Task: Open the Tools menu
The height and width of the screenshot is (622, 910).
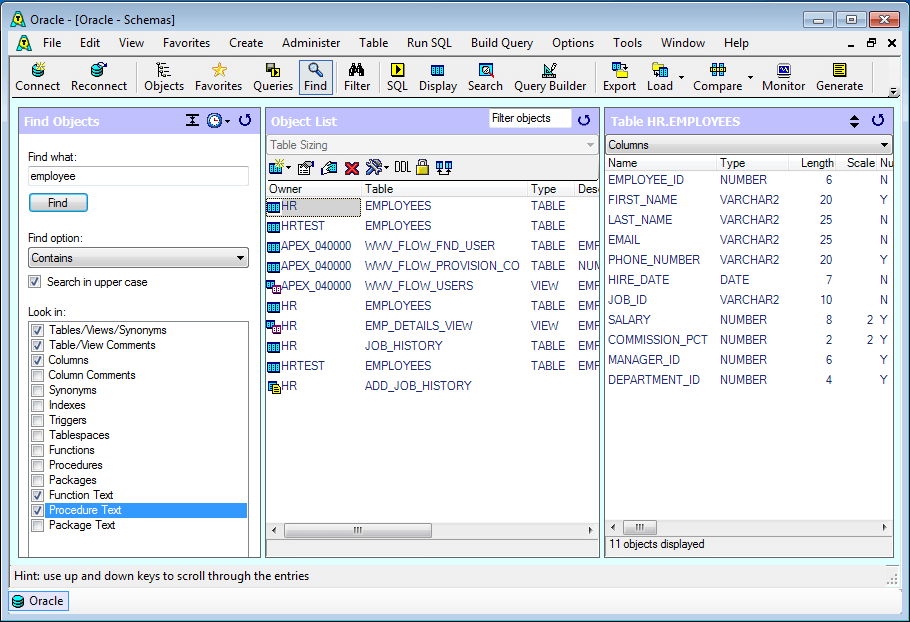Action: point(627,43)
